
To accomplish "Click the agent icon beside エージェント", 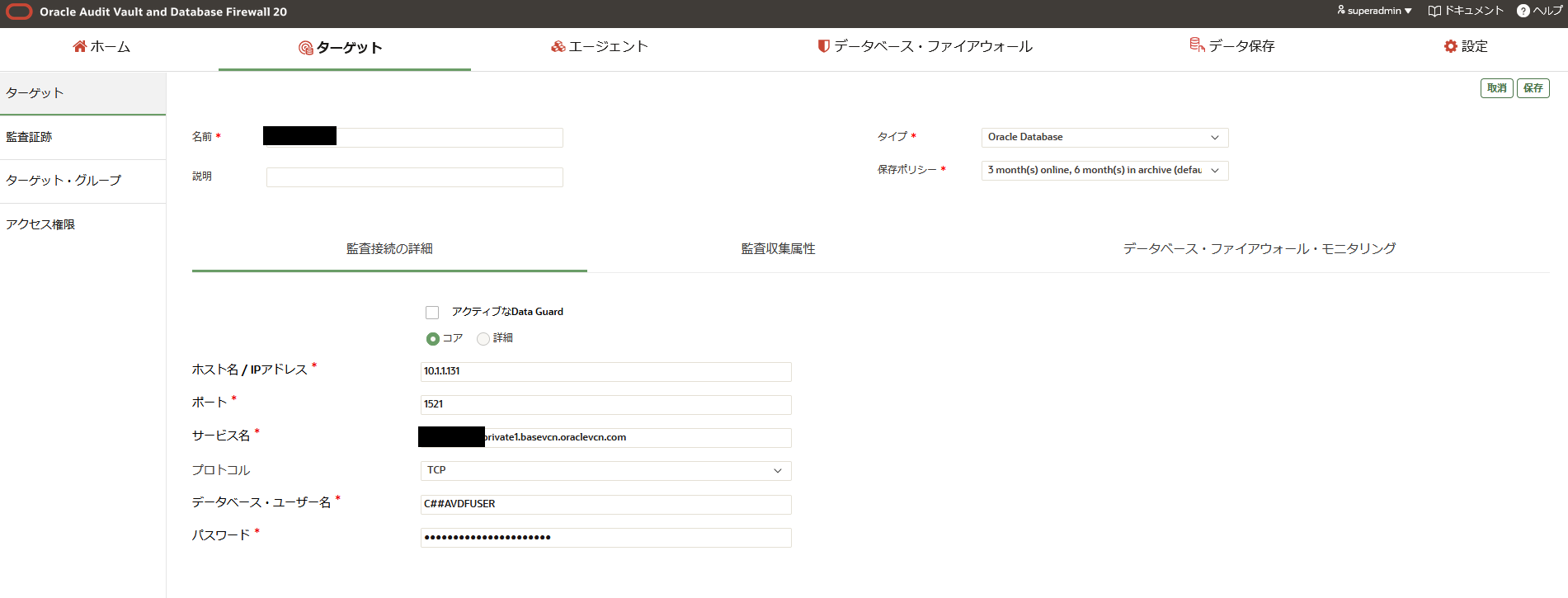I will [x=558, y=46].
